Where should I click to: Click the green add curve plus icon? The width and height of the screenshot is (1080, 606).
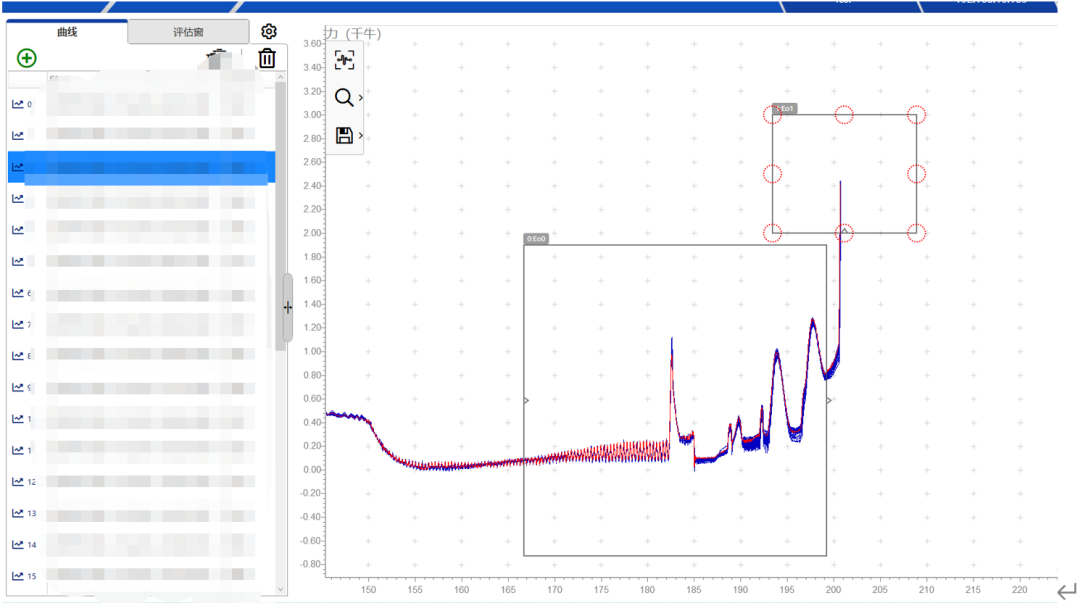point(27,58)
